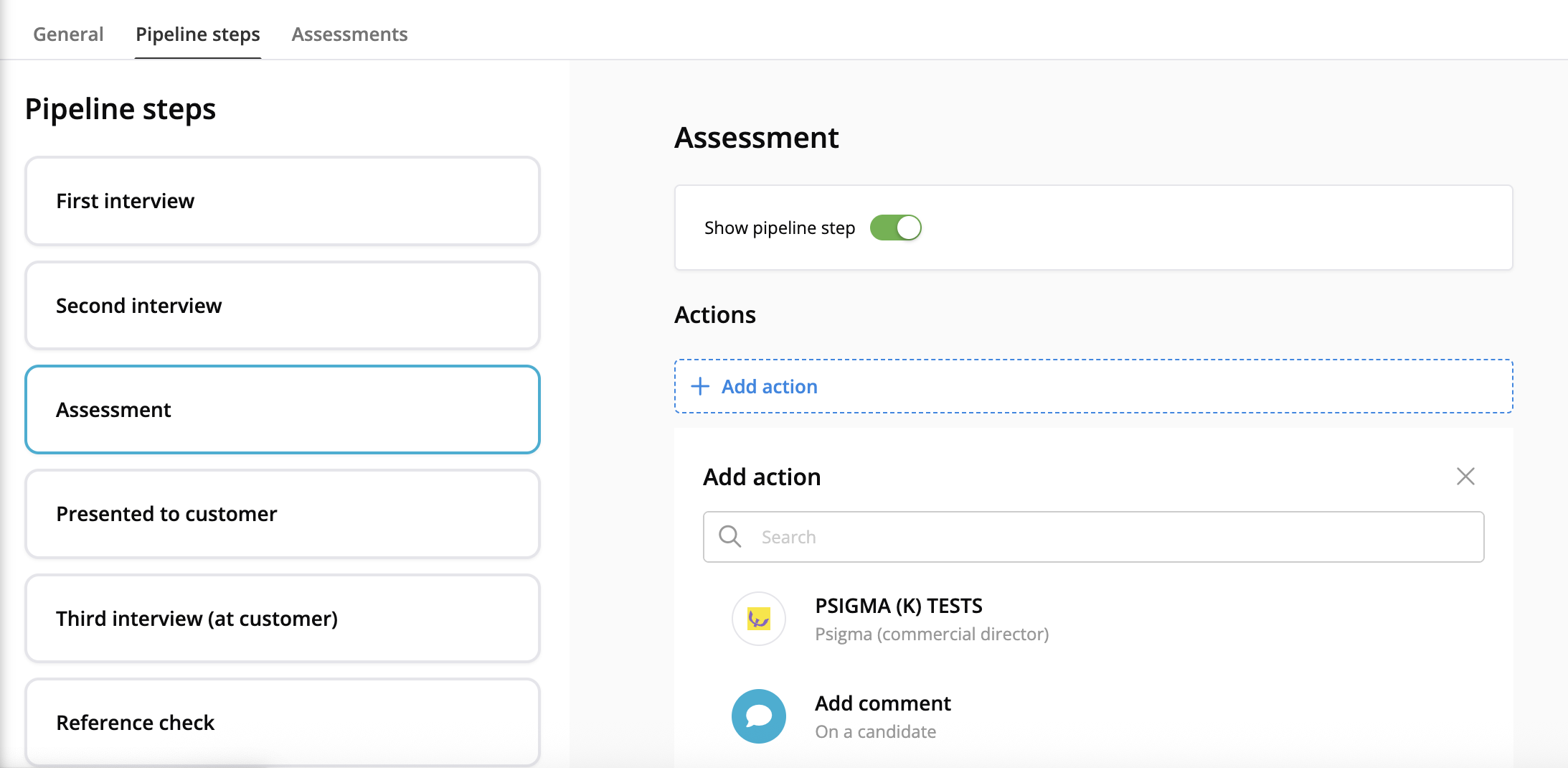Select the Assessment pipeline step
This screenshot has width=1568, height=768.
coord(282,410)
